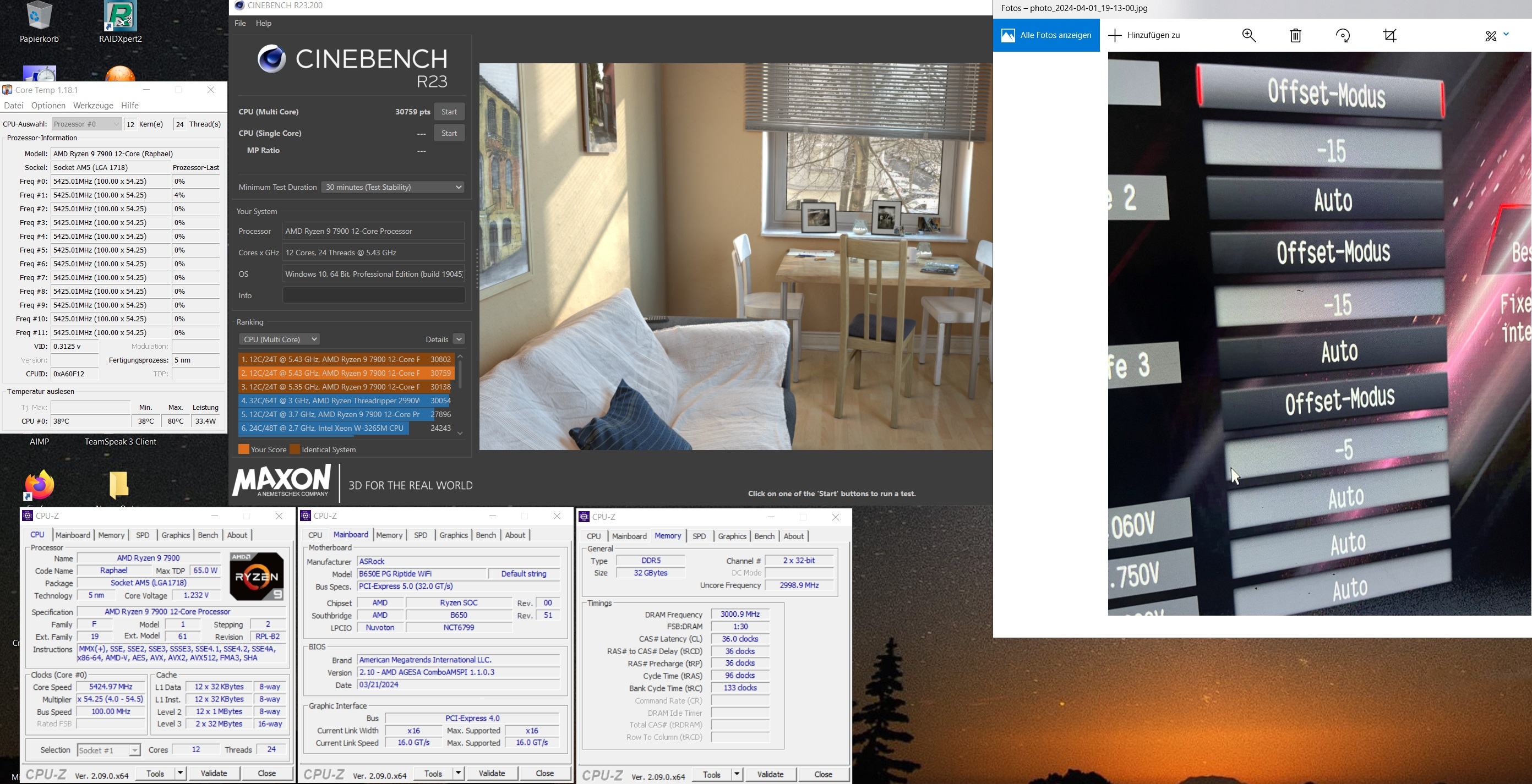
Task: Select Threadripper 2990W ranking entry
Action: [x=346, y=401]
